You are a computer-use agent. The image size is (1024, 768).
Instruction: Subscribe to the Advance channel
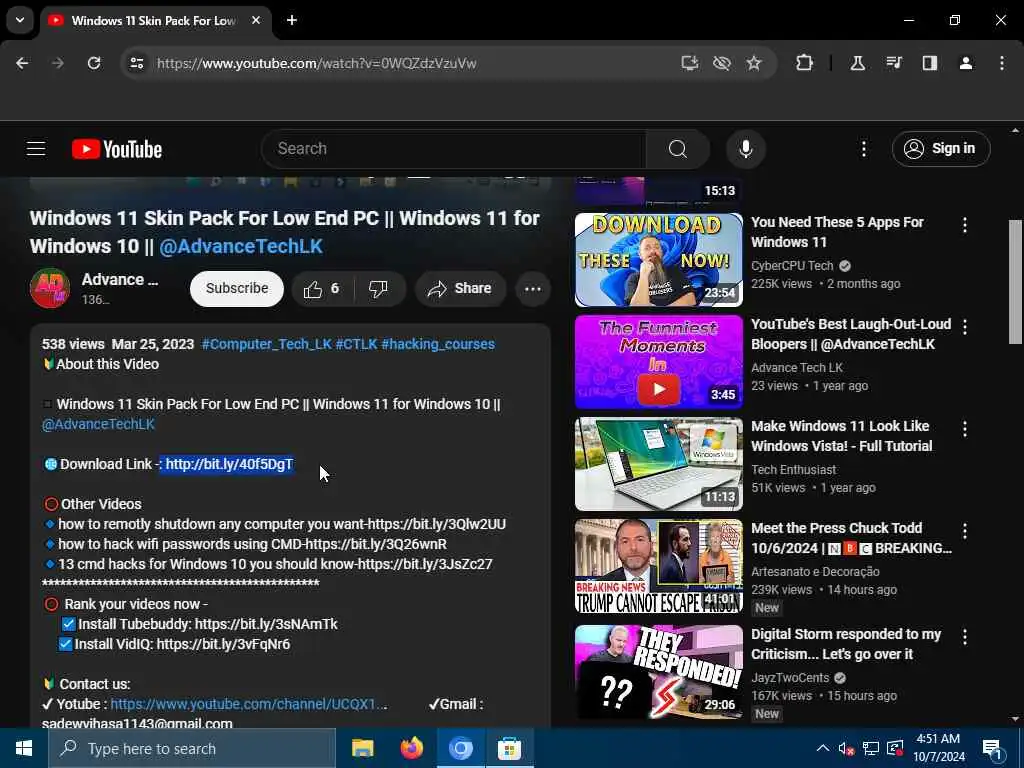point(237,288)
